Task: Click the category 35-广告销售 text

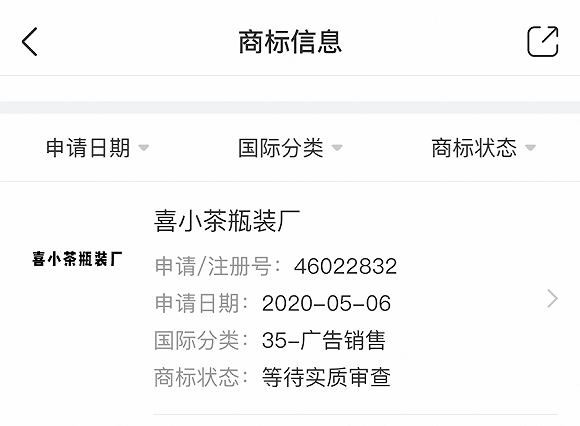Action: [324, 340]
